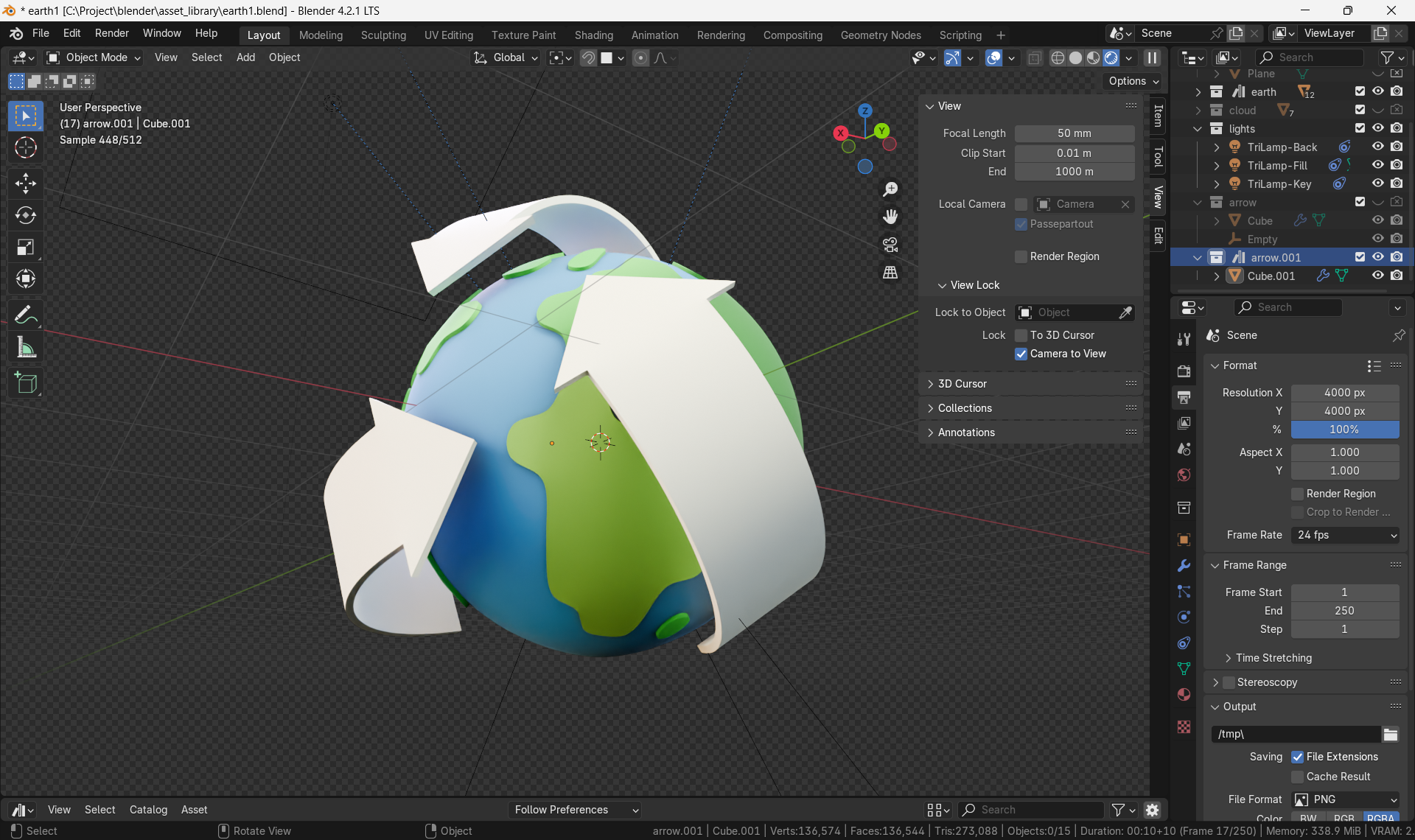Open Material properties tab icon

pos(1184,694)
